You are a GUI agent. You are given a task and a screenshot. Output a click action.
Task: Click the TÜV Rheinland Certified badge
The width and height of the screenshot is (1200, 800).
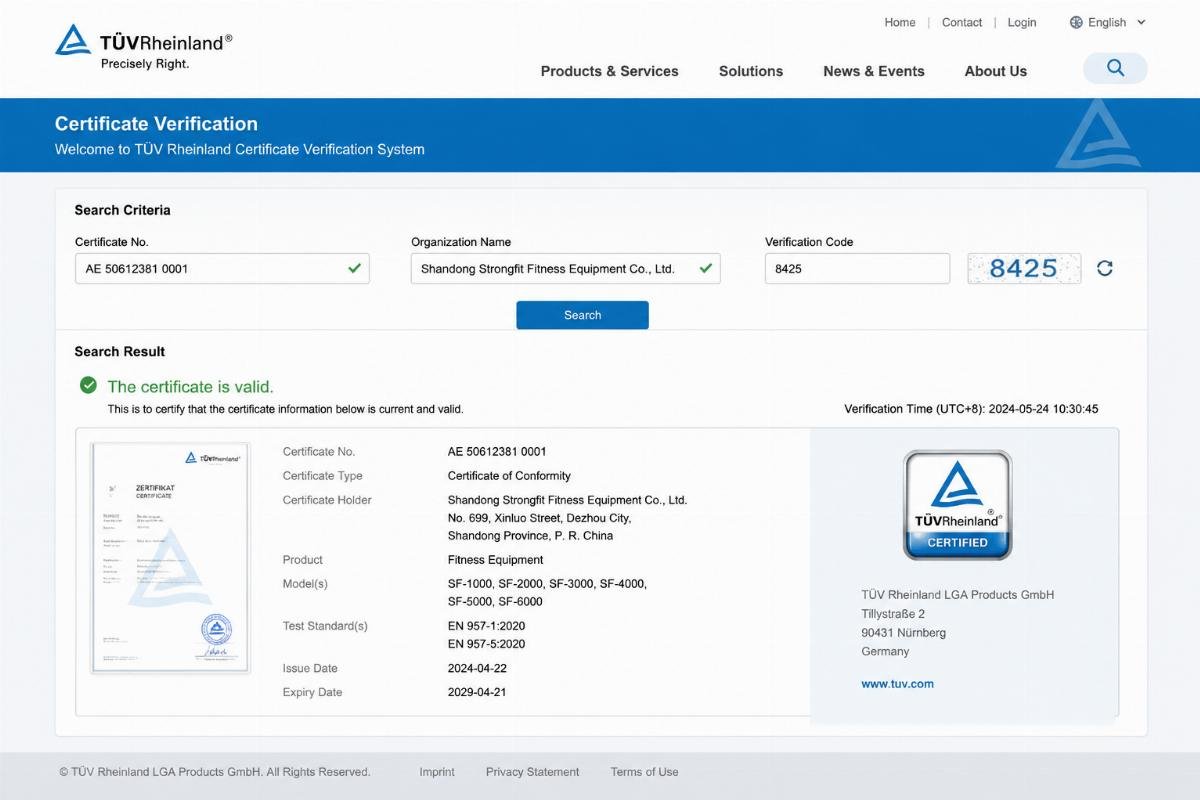coord(958,504)
